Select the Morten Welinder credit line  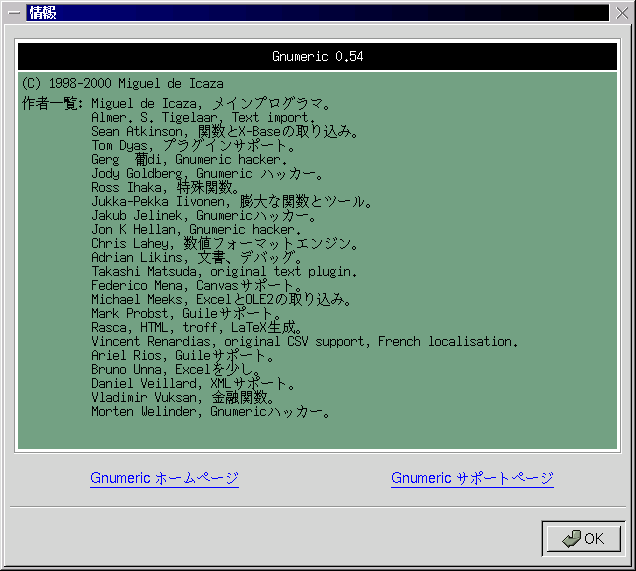click(211, 411)
